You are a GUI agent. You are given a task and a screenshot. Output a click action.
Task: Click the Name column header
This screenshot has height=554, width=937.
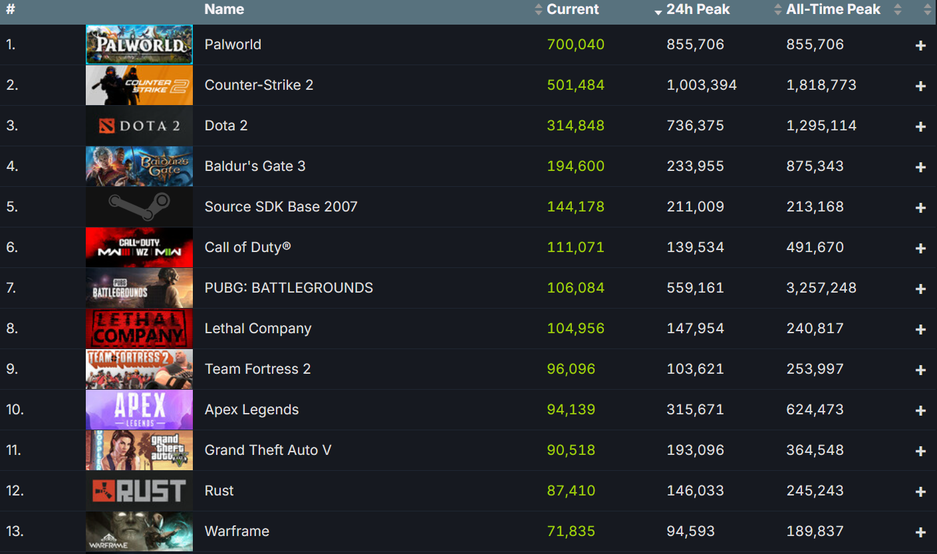pyautogui.click(x=224, y=10)
